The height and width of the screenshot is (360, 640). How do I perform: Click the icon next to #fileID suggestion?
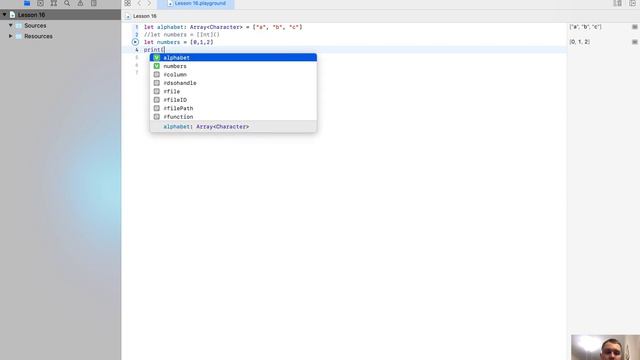(157, 100)
